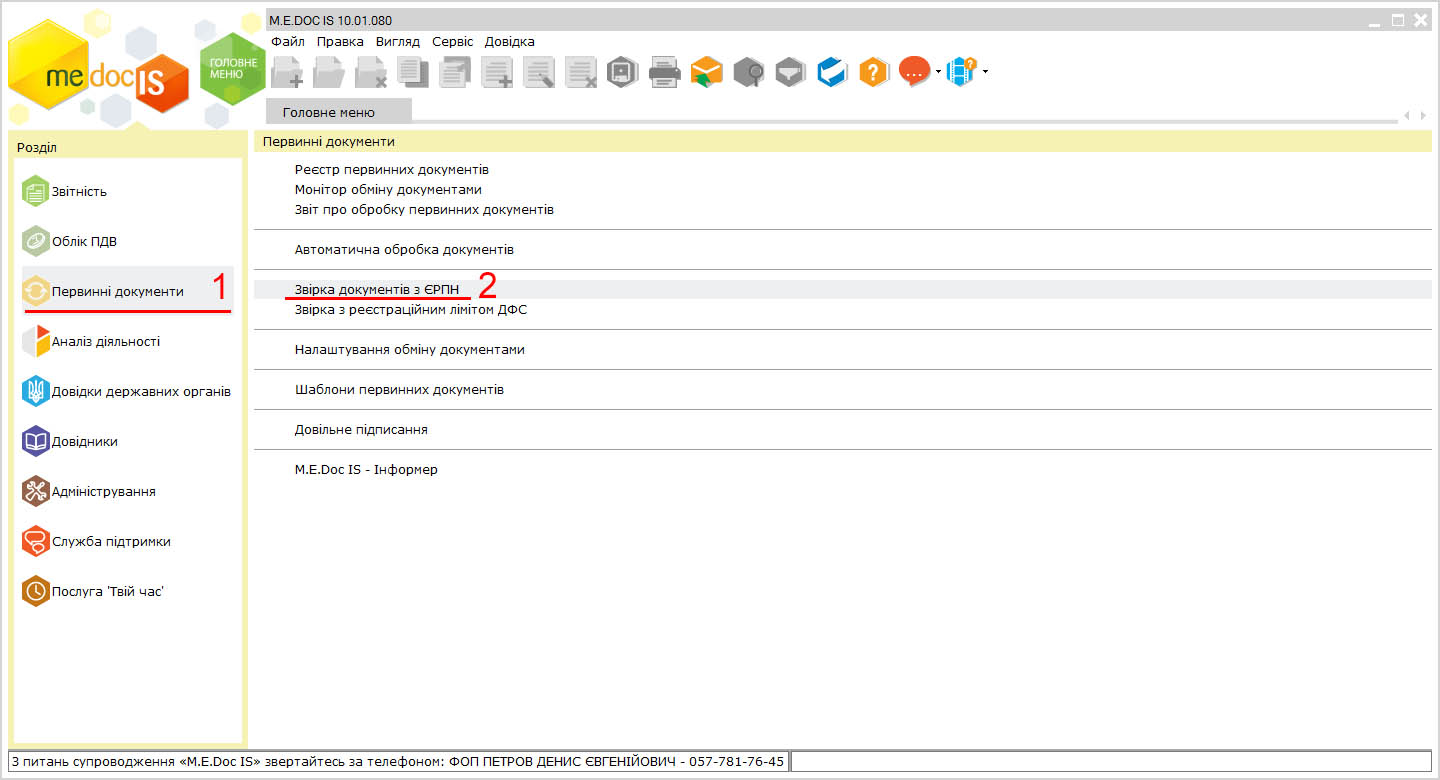Open the Облік ПДВ section
This screenshot has width=1440, height=780.
click(128, 241)
